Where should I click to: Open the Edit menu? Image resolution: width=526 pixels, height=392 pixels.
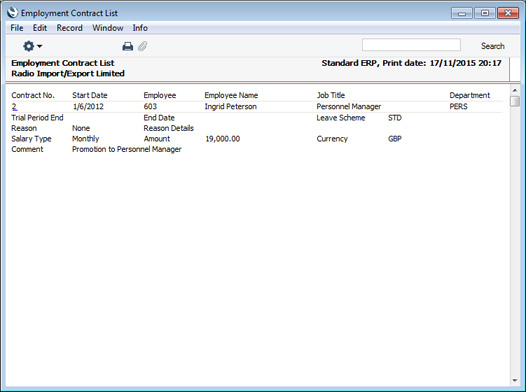40,28
